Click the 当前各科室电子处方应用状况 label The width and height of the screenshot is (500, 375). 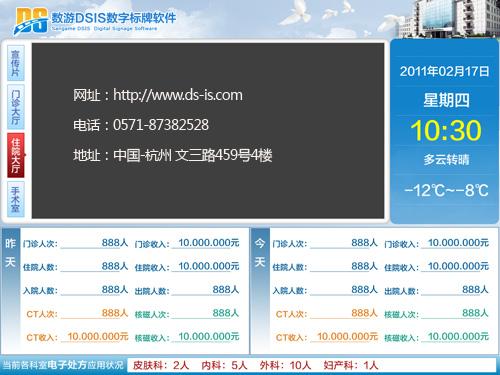(x=63, y=365)
